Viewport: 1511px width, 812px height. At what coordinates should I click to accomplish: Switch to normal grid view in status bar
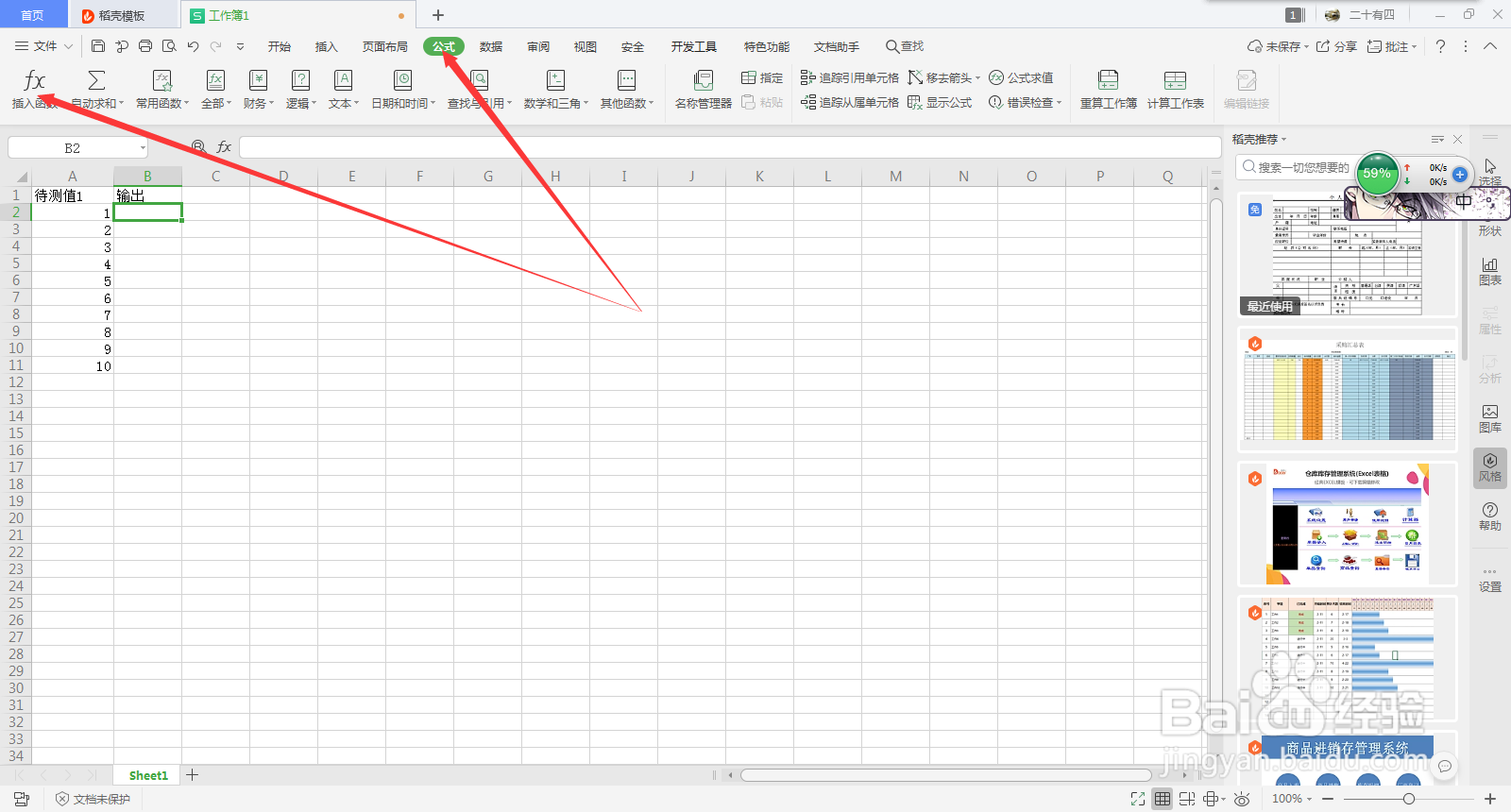click(1163, 799)
